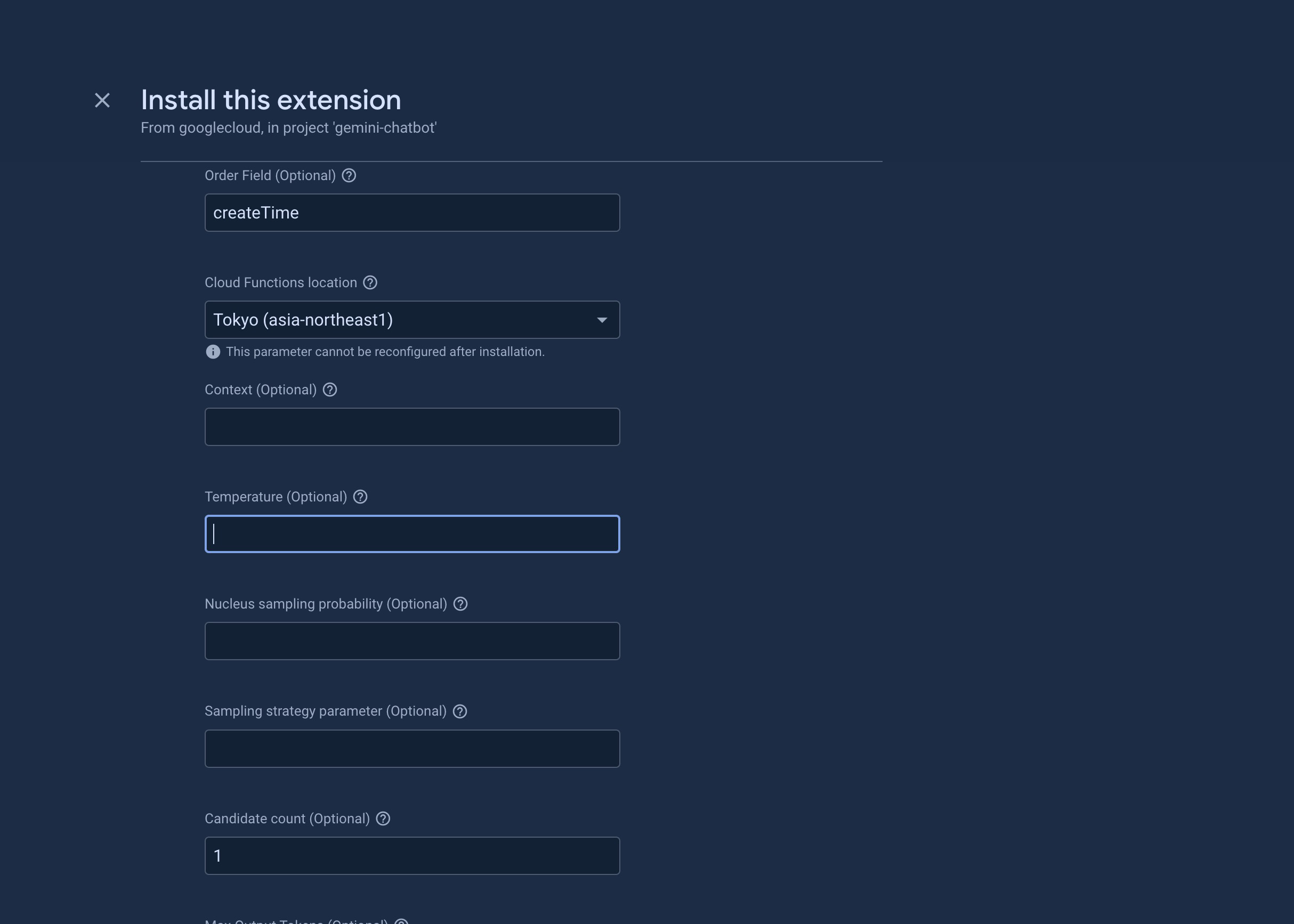The image size is (1294, 924).
Task: Open help for Order Field
Action: point(349,176)
